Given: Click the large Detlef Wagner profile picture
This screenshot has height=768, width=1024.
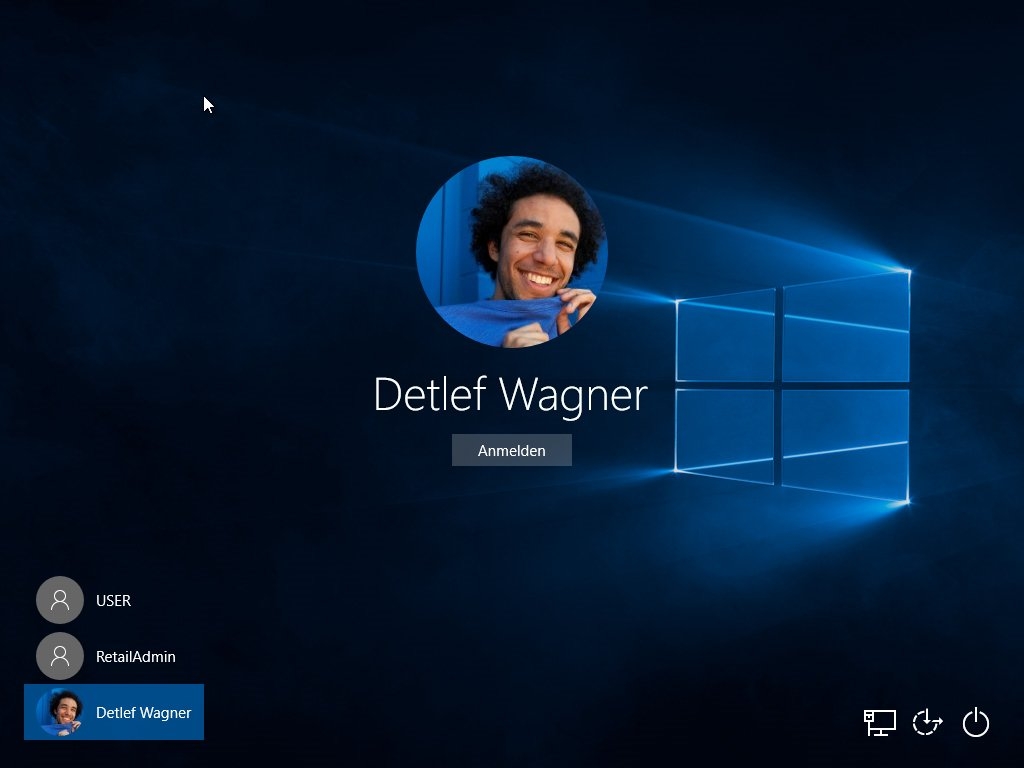Looking at the screenshot, I should 511,251.
